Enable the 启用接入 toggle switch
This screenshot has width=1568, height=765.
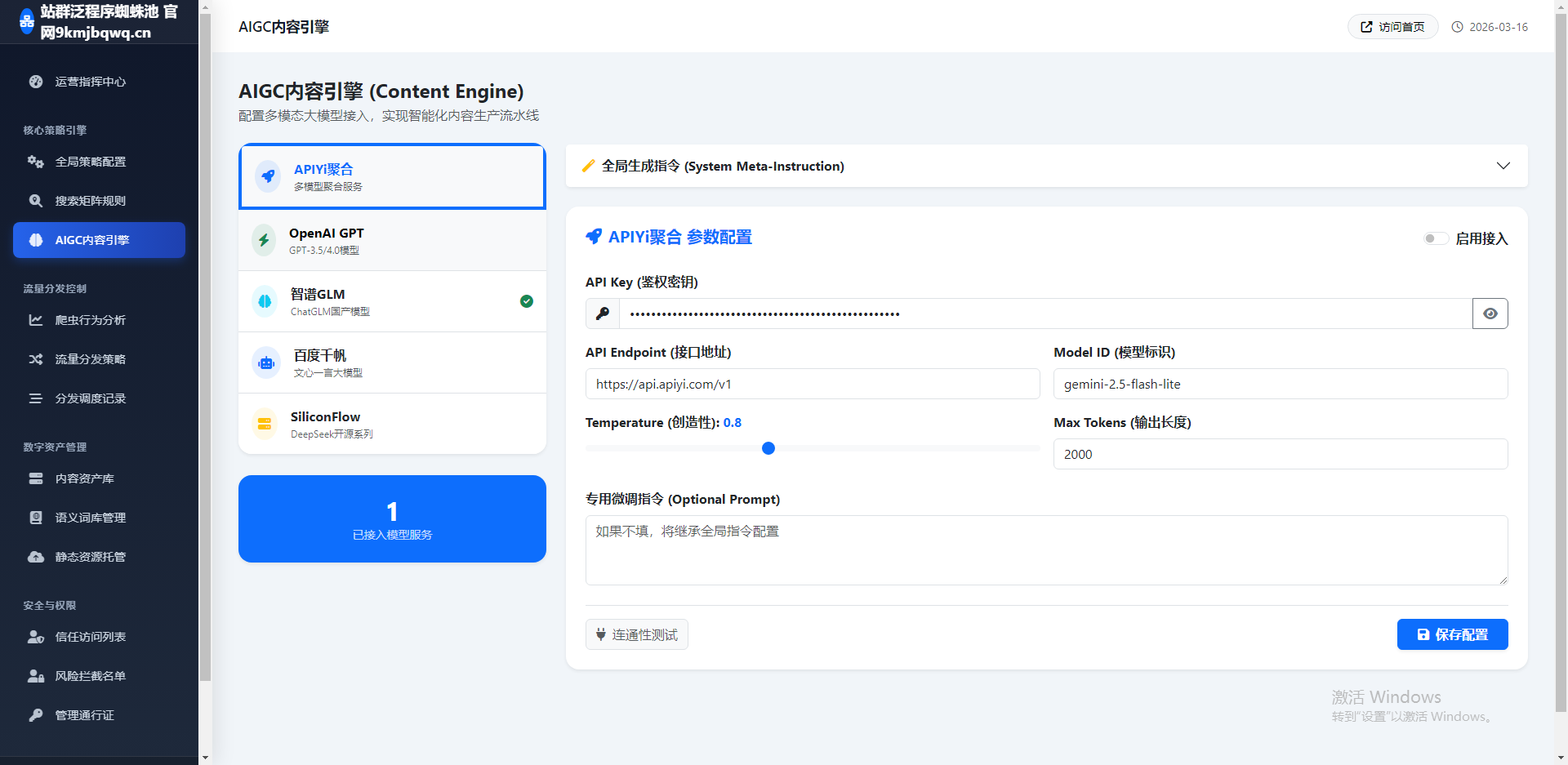1435,238
